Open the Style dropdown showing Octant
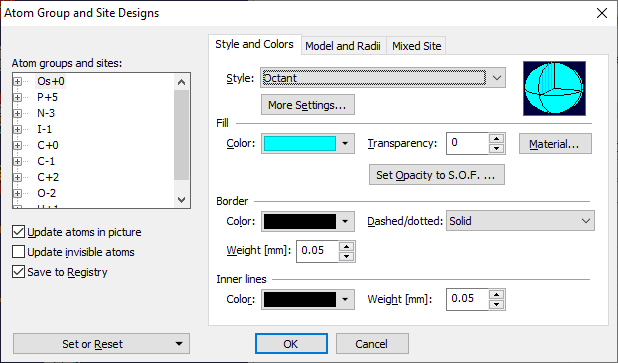This screenshot has width=618, height=363. click(x=383, y=78)
